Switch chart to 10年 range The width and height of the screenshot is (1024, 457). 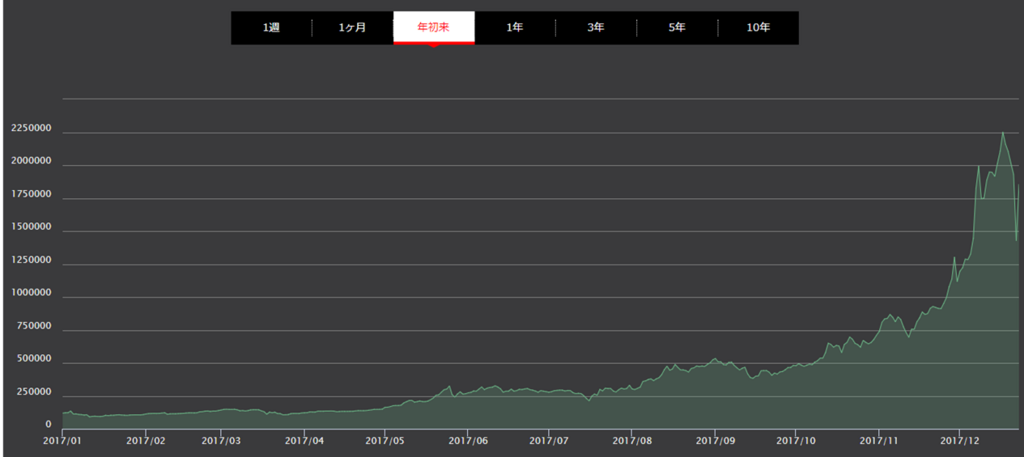pyautogui.click(x=758, y=28)
